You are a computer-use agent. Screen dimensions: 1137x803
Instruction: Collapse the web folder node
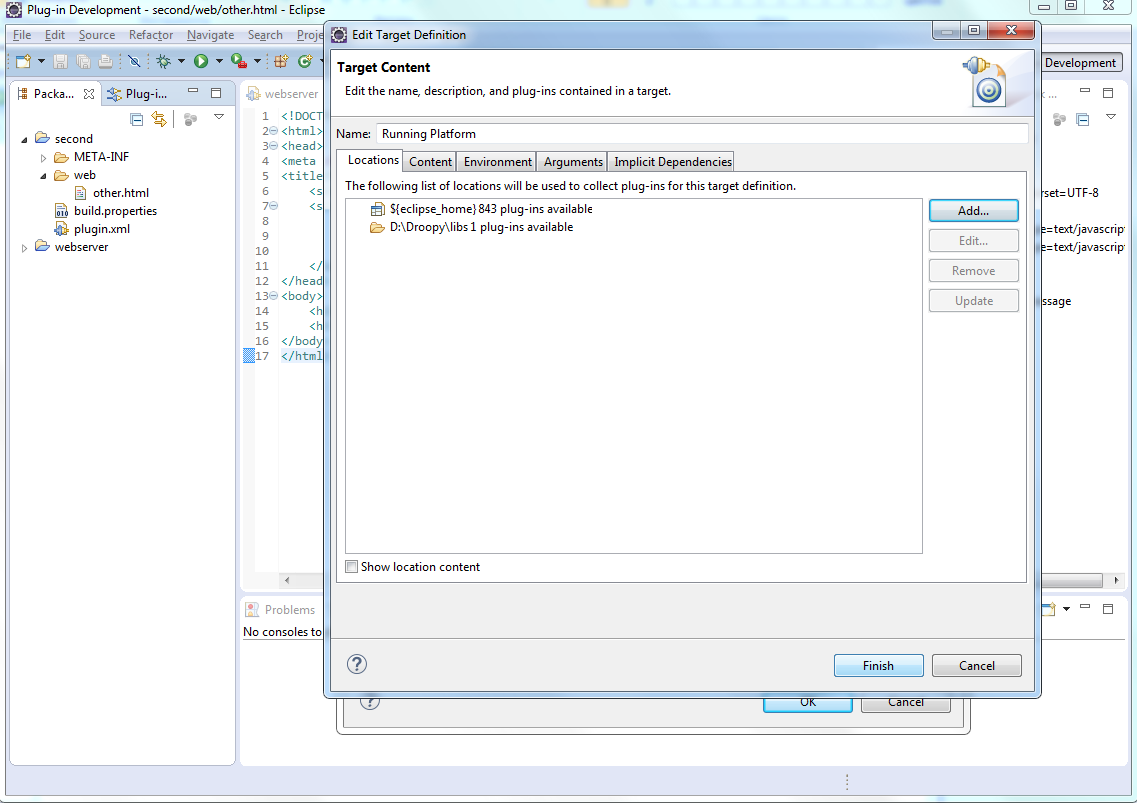click(x=44, y=176)
